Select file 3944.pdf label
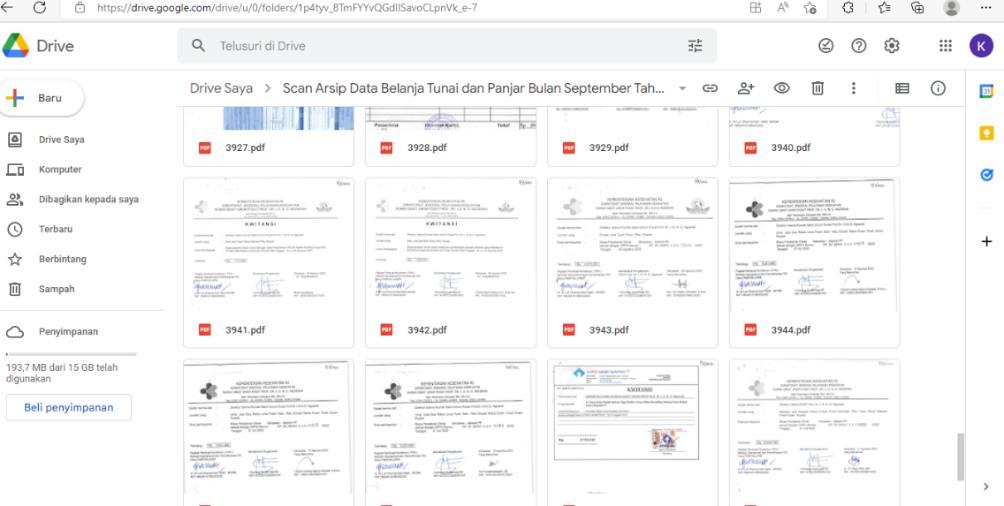This screenshot has height=506, width=1004. point(791,330)
